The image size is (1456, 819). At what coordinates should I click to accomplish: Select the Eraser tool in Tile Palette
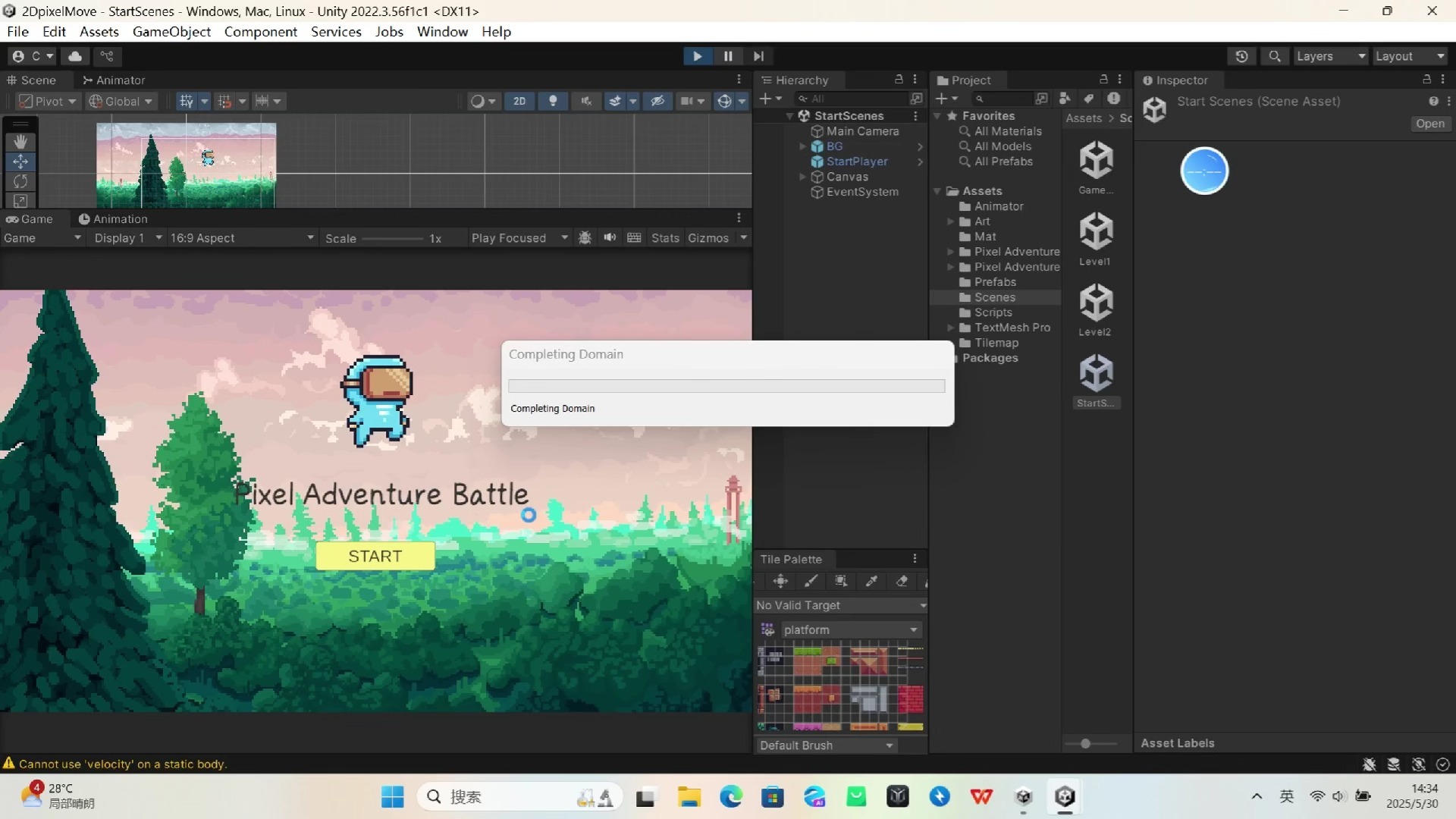(x=902, y=581)
